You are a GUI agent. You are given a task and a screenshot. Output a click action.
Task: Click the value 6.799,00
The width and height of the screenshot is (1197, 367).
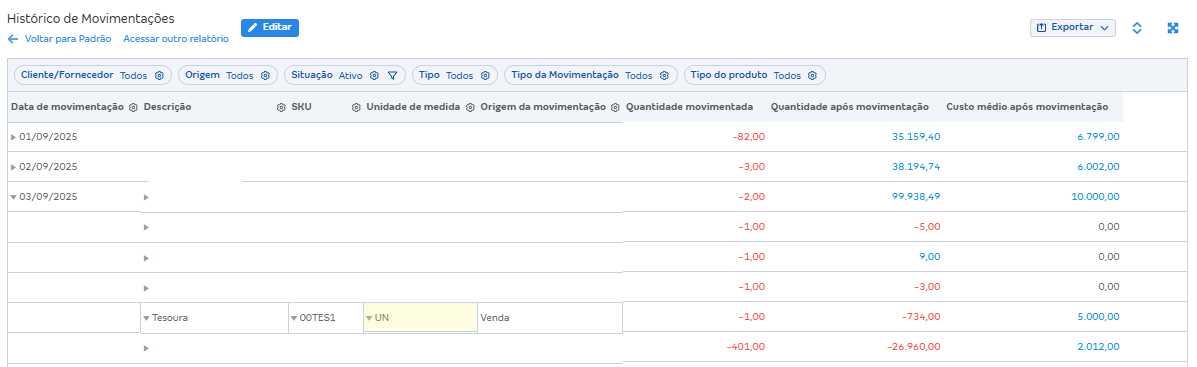(1098, 137)
